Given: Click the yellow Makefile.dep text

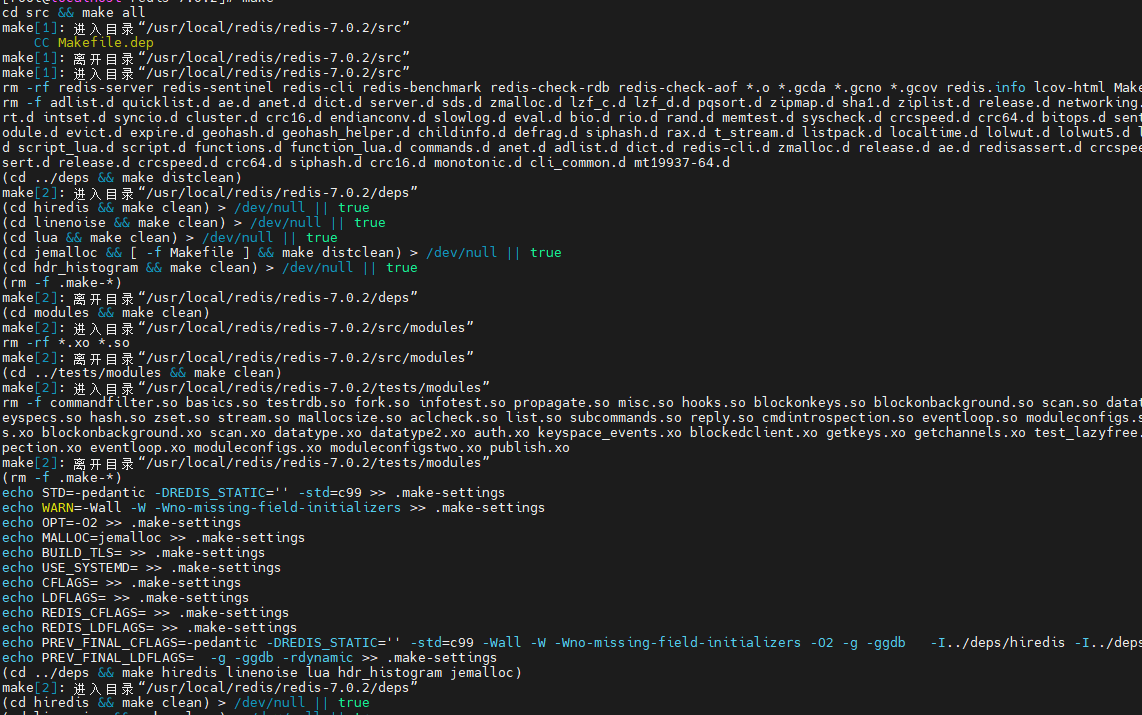Looking at the screenshot, I should pyautogui.click(x=106, y=43).
